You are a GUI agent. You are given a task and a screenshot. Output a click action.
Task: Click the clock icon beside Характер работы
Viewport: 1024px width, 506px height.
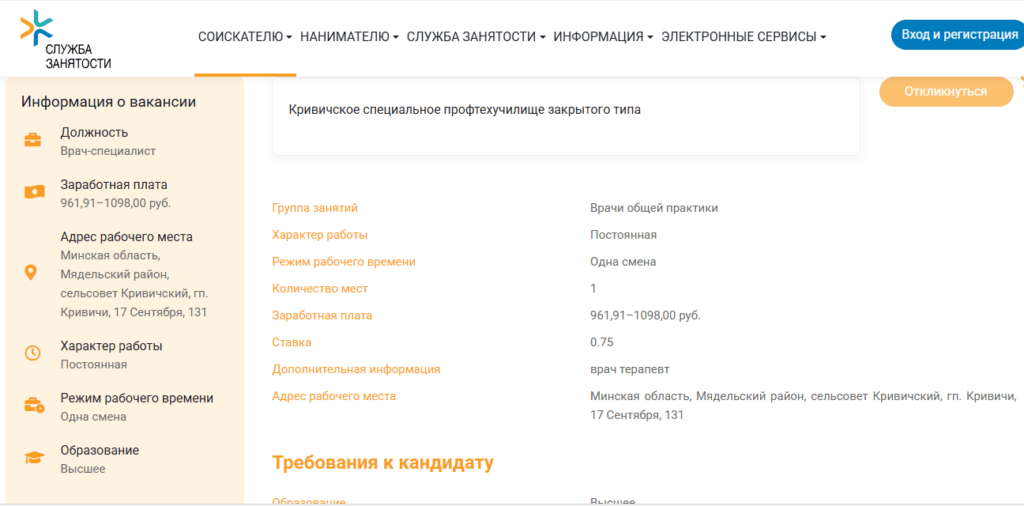(x=33, y=354)
